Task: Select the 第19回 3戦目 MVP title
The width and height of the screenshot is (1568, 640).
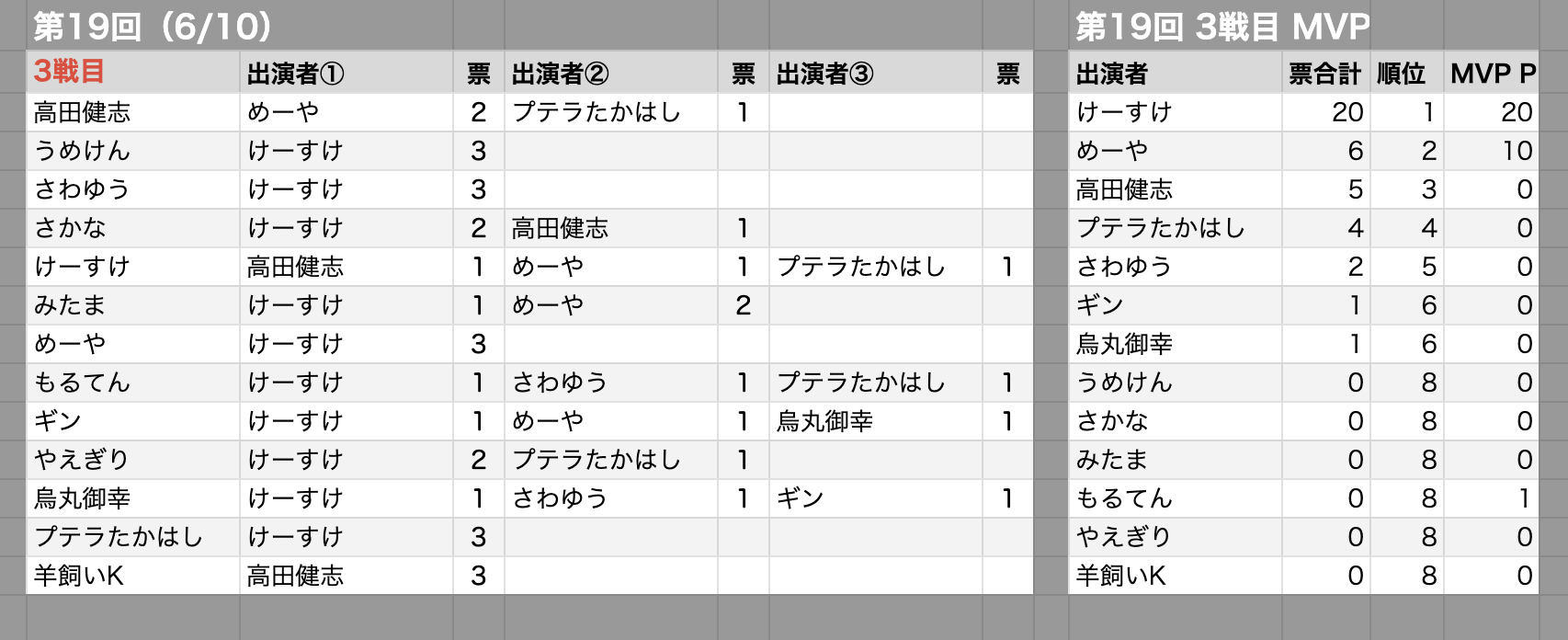Action: pyautogui.click(x=1222, y=27)
